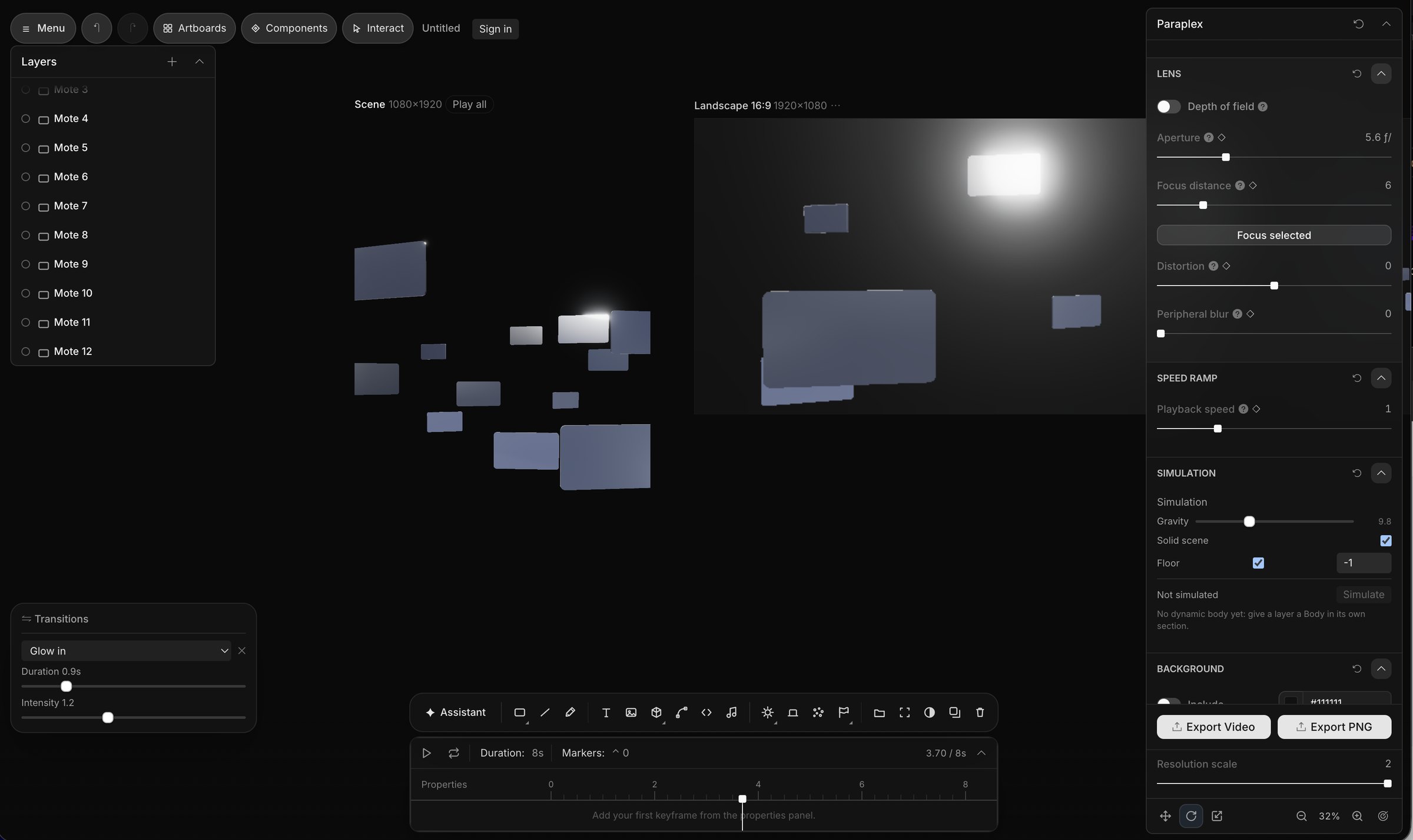Viewport: 1413px width, 840px height.
Task: Select the Flag marker tool
Action: tap(844, 712)
